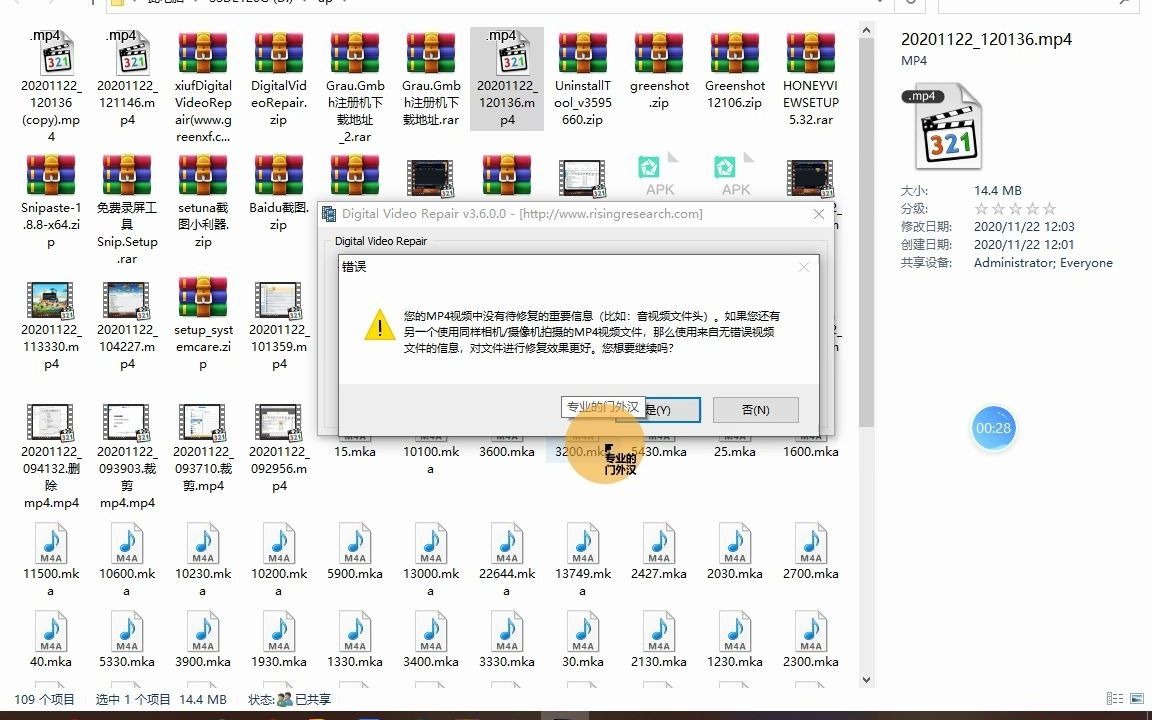Click 否(N) to cancel the repair

pos(755,409)
